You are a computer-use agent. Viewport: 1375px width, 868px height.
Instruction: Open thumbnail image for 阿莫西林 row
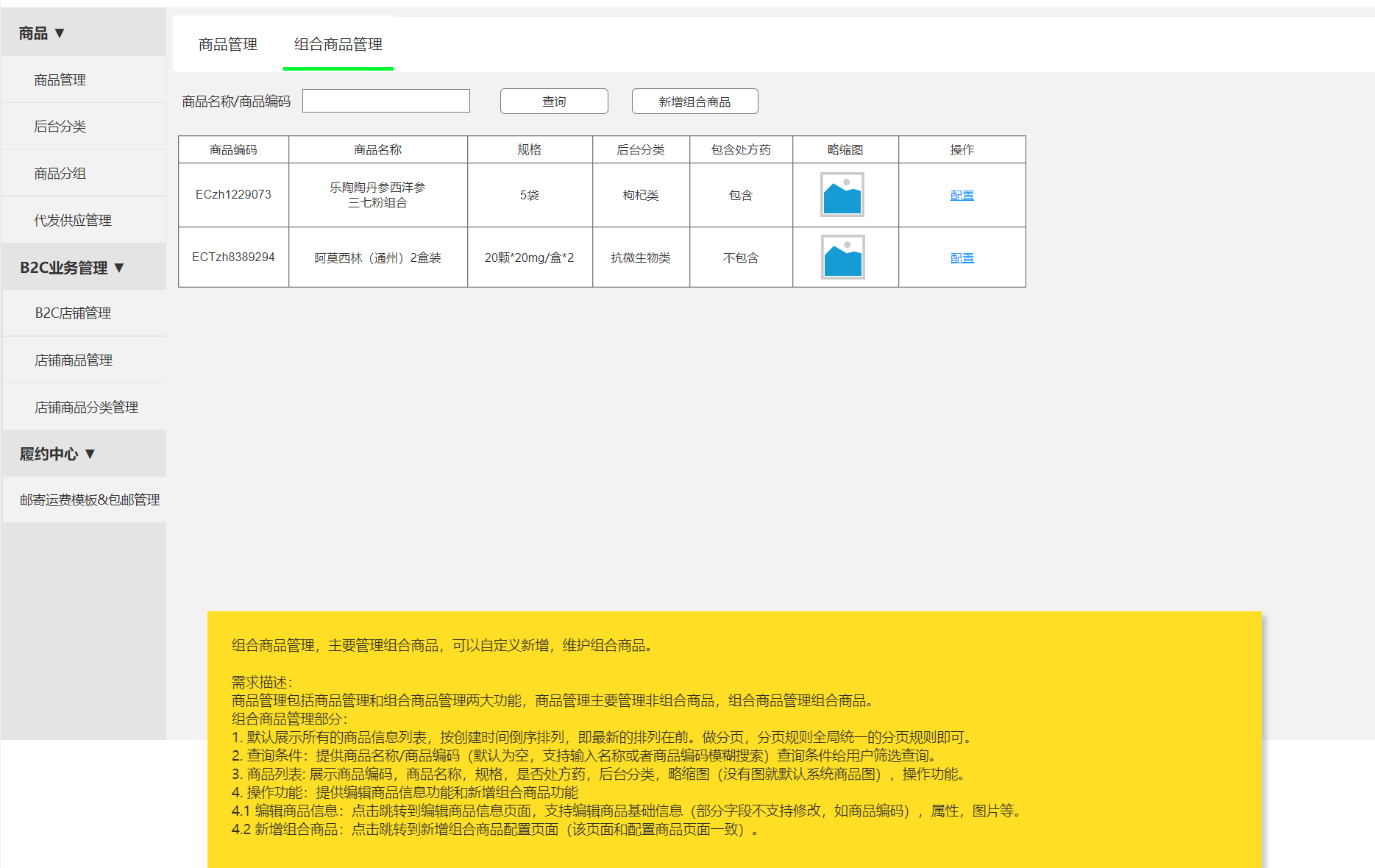(842, 257)
